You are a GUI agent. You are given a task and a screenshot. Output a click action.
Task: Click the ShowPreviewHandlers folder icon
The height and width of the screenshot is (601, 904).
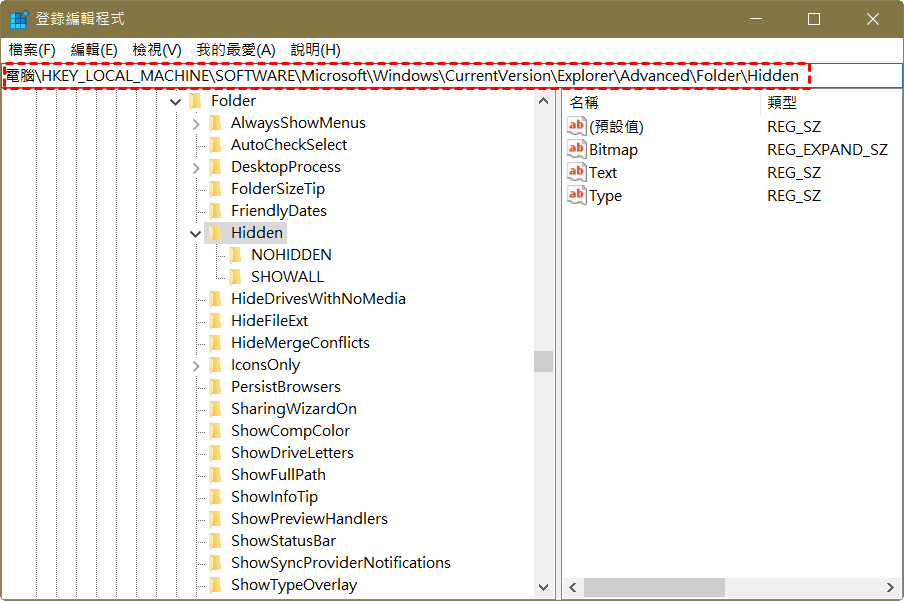[x=216, y=519]
